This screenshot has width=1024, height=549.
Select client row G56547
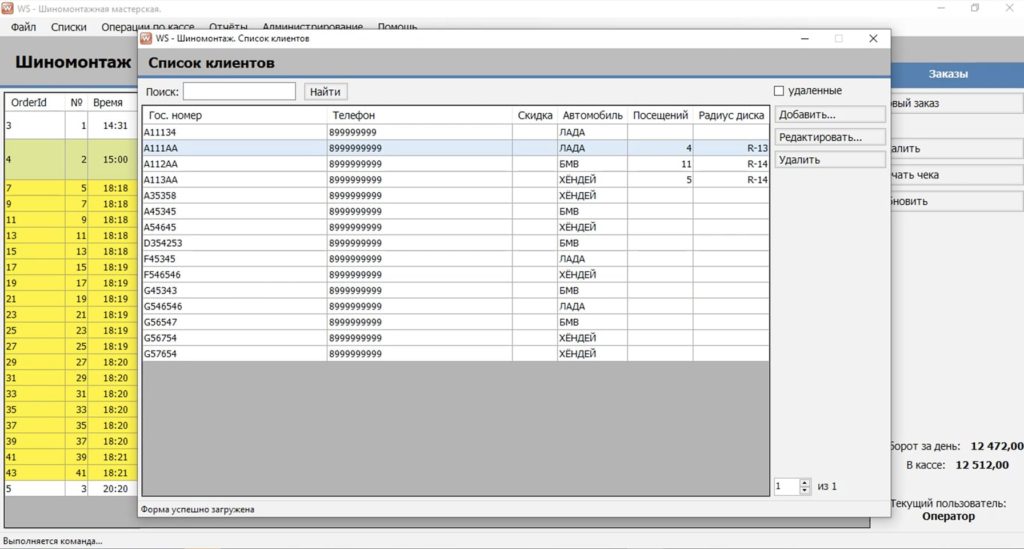(456, 322)
